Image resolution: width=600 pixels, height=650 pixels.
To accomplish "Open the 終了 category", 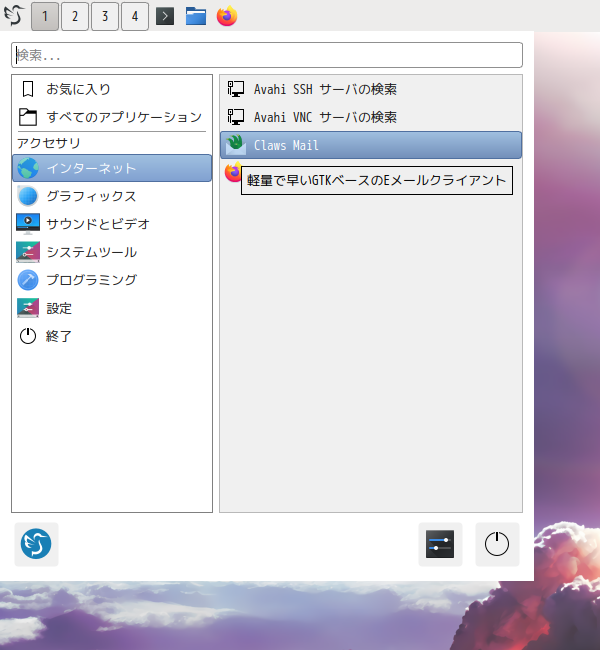I will coord(112,336).
